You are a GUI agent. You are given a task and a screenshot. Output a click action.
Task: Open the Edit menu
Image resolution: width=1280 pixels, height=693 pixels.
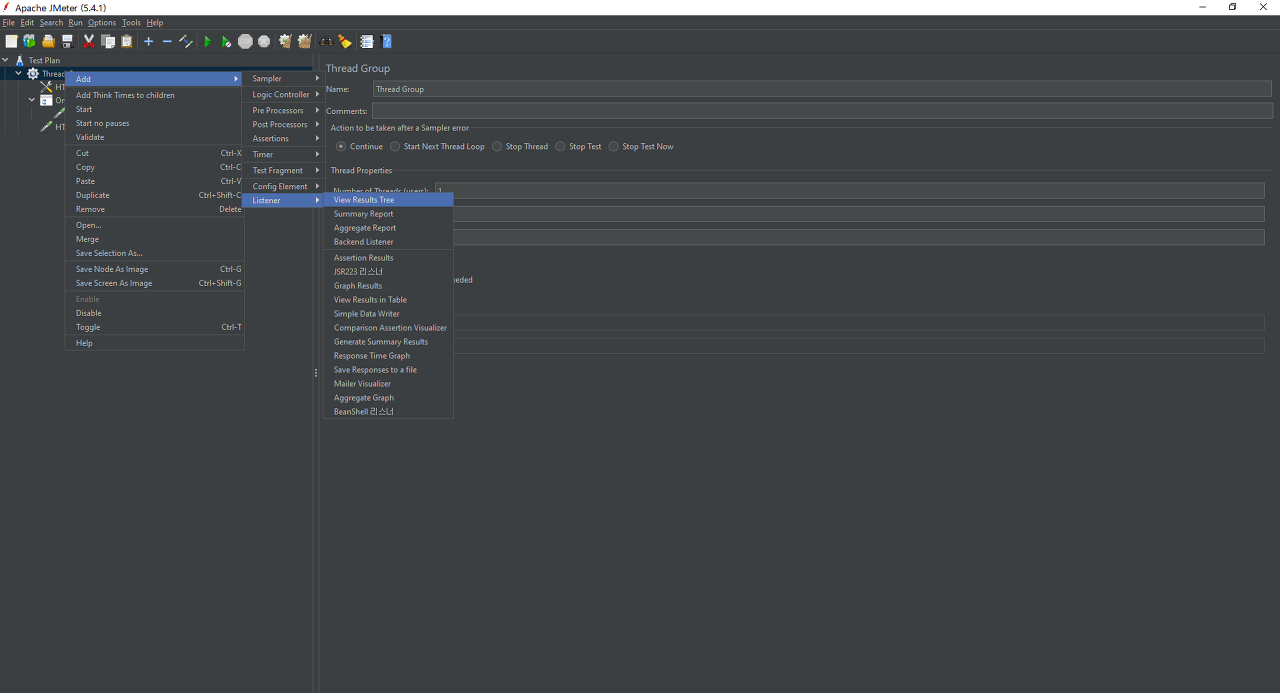click(27, 22)
